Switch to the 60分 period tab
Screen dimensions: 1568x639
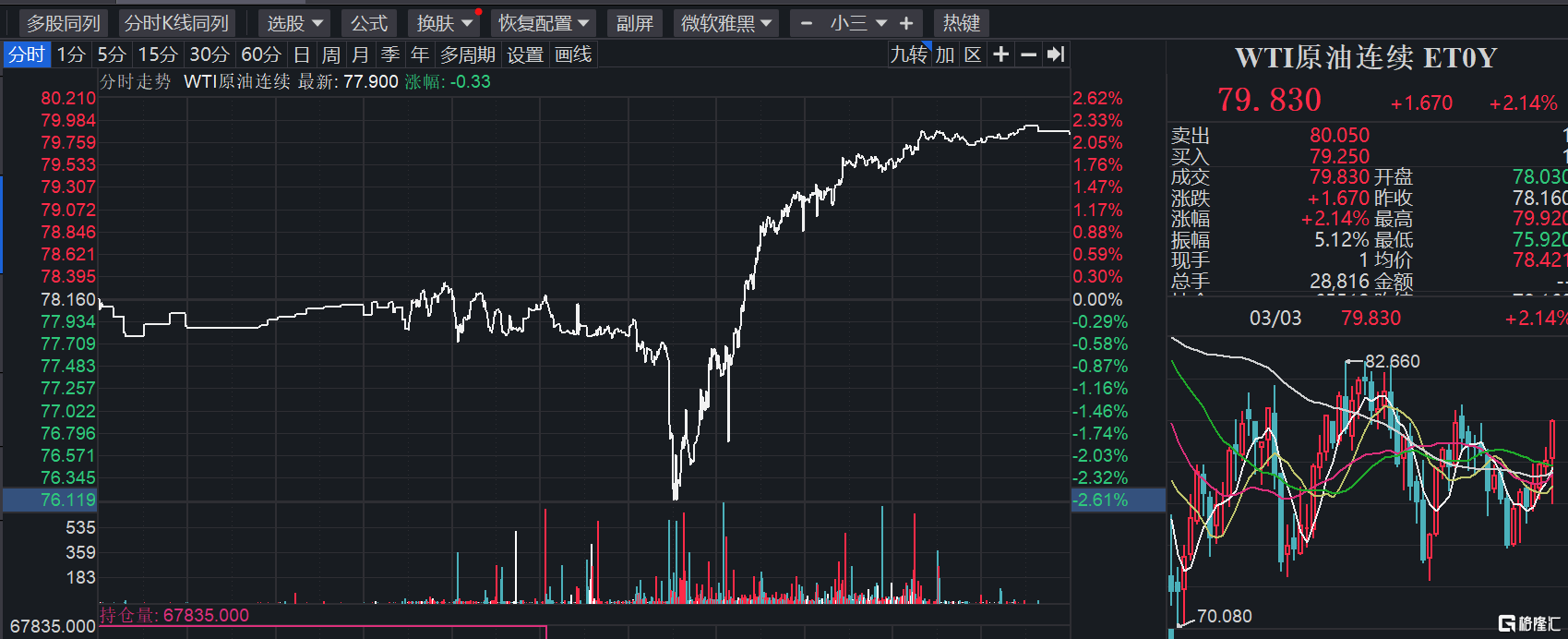click(260, 54)
